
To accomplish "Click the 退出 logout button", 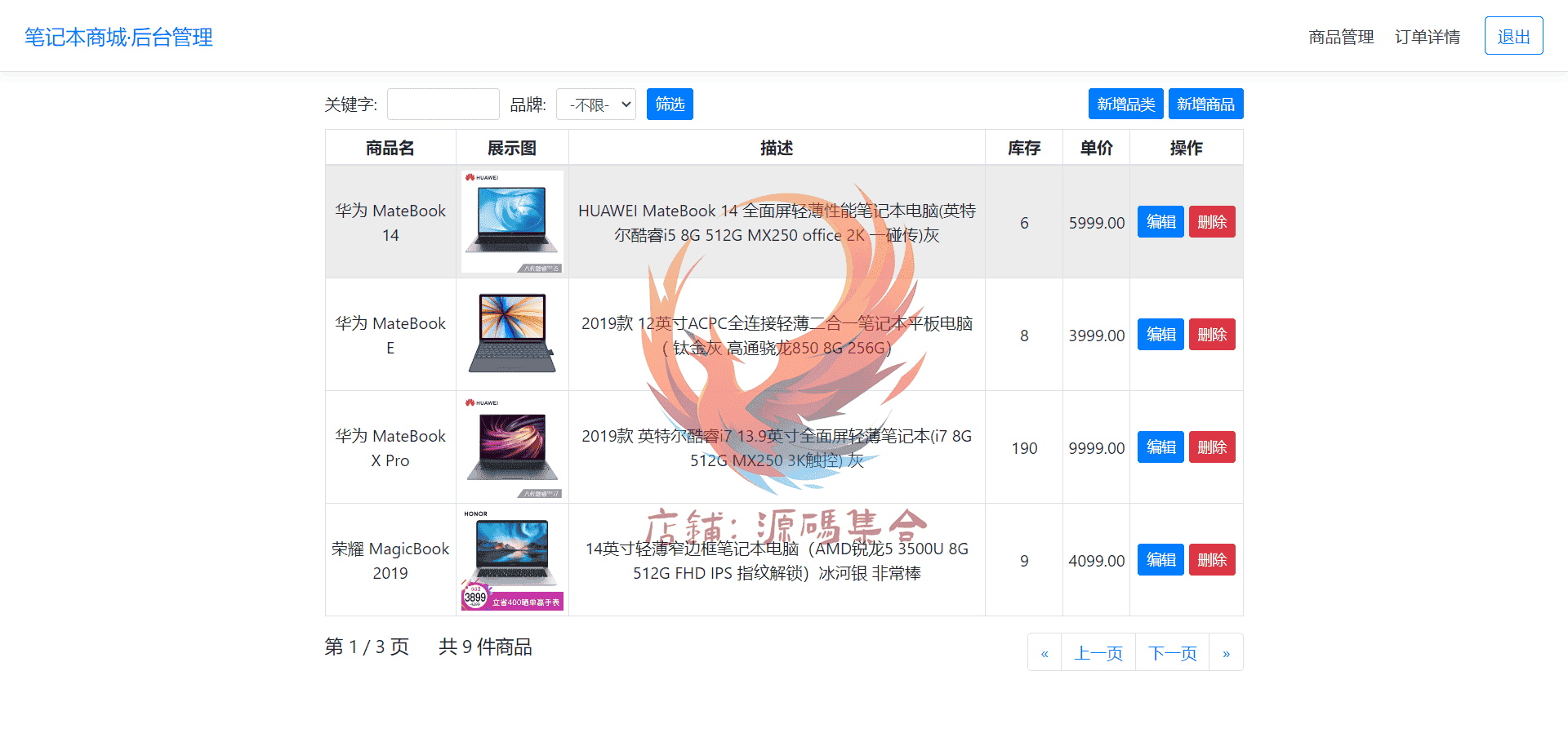I will (x=1513, y=36).
